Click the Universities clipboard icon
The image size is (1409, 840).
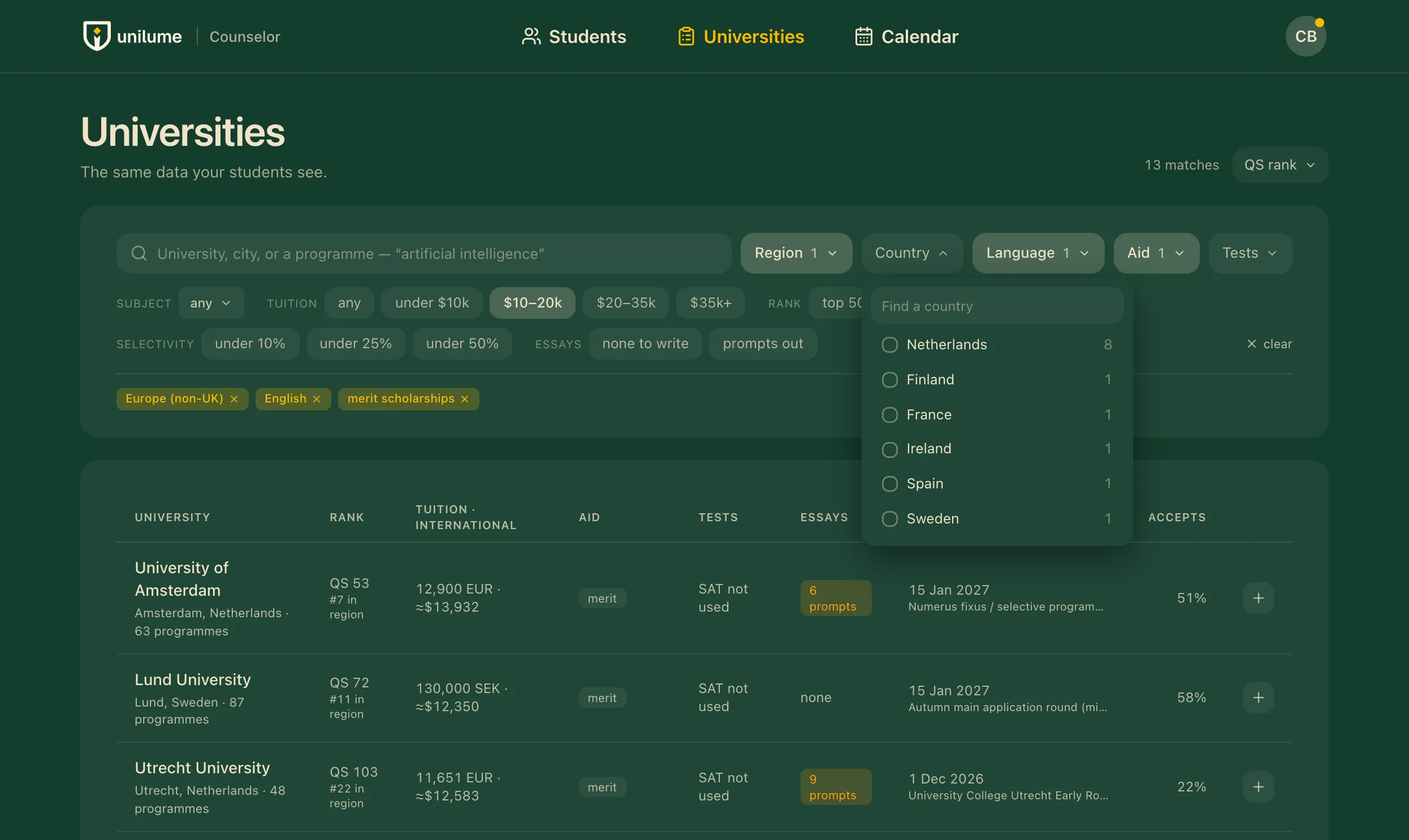(x=686, y=36)
